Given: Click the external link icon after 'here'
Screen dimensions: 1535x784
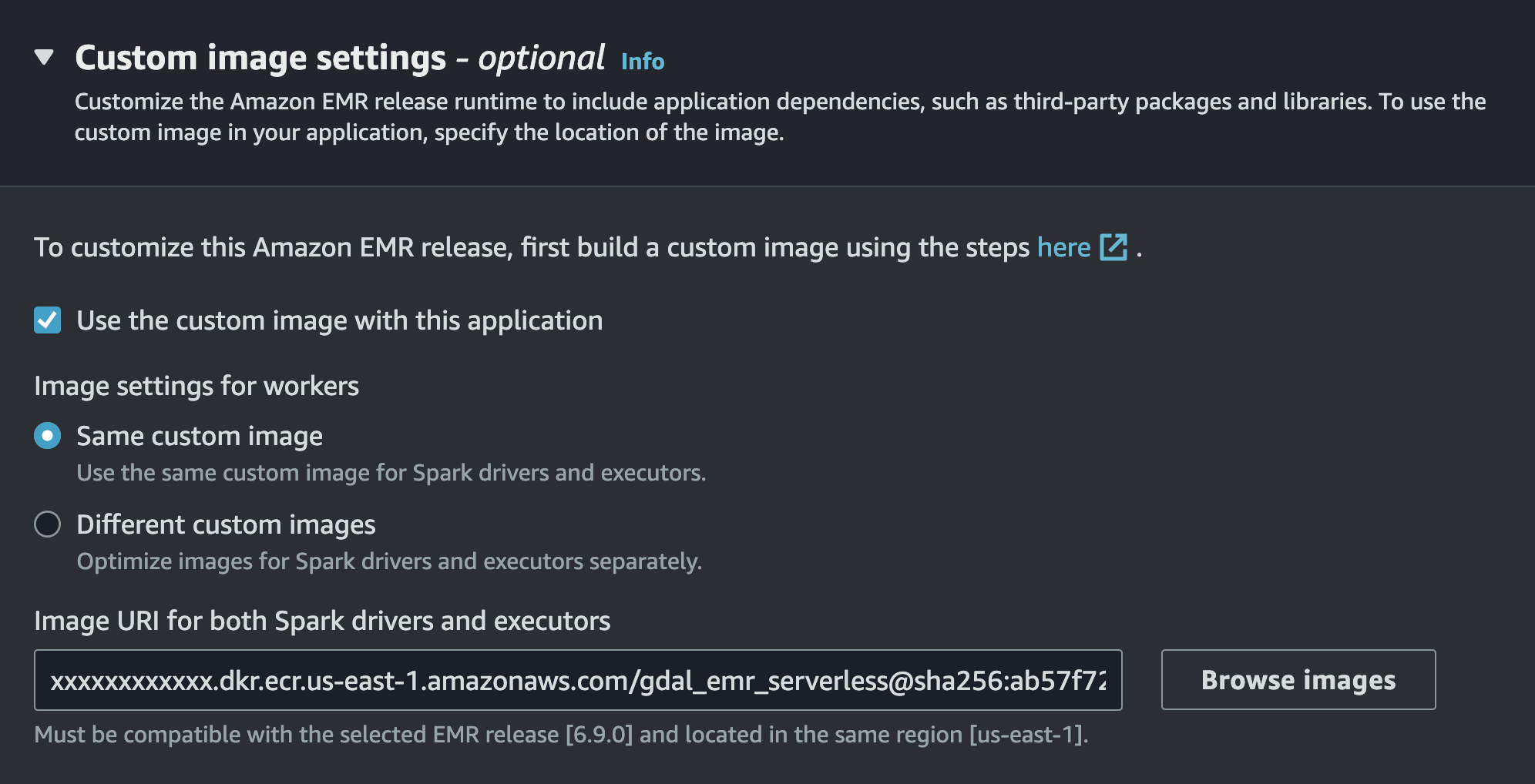Looking at the screenshot, I should pyautogui.click(x=1113, y=247).
